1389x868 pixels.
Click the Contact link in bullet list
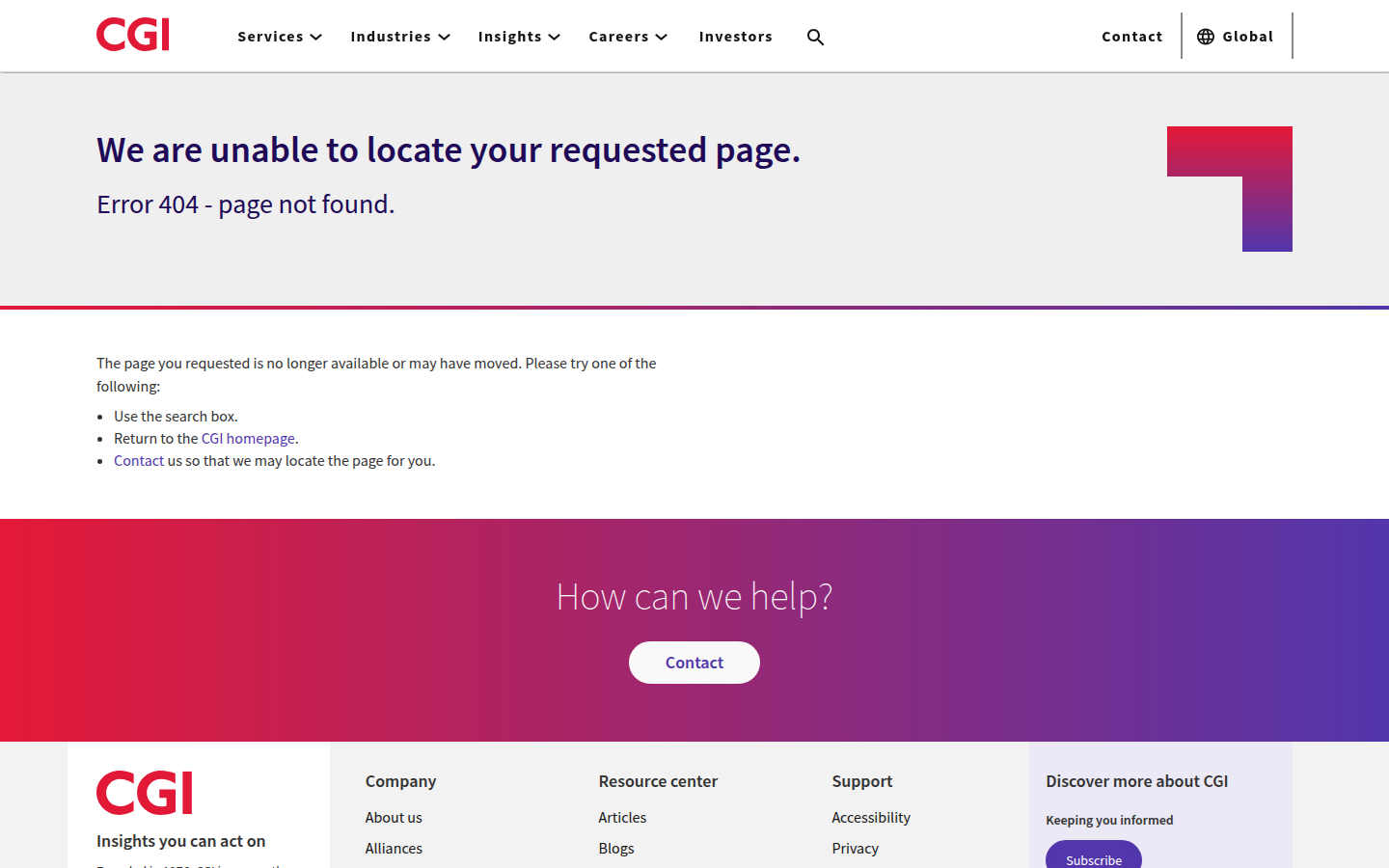point(139,461)
